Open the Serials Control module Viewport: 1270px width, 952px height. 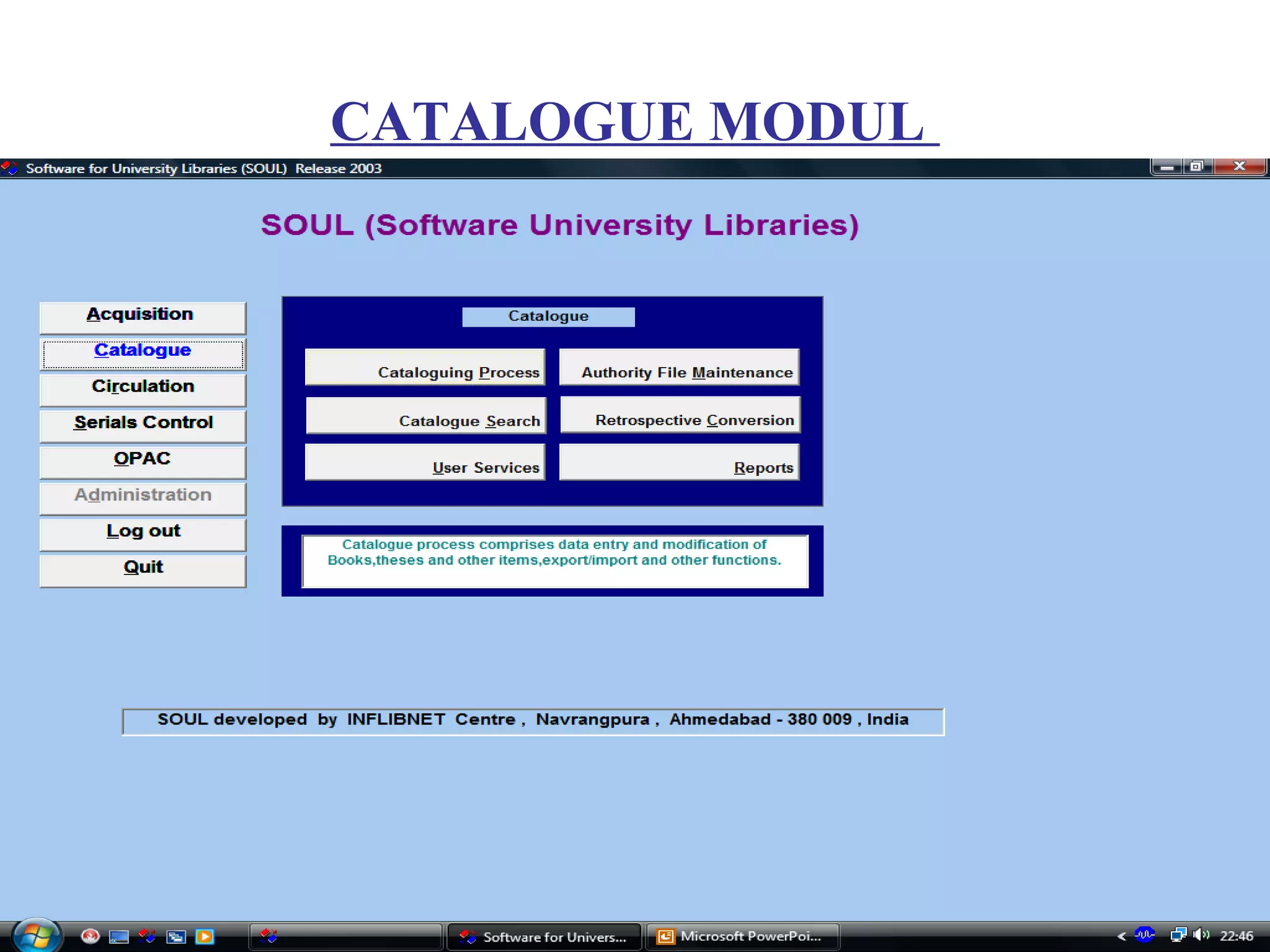(x=143, y=426)
